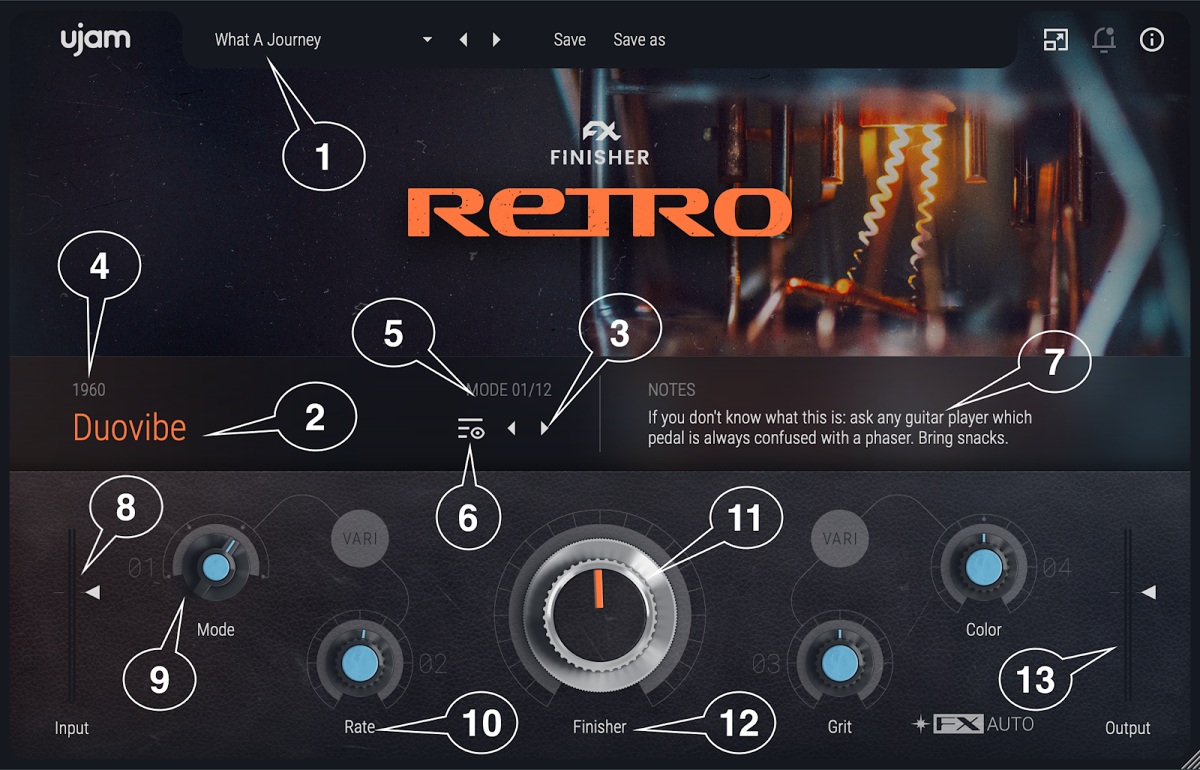Click the Output slider arrow marker
1200x770 pixels.
pyautogui.click(x=1150, y=592)
